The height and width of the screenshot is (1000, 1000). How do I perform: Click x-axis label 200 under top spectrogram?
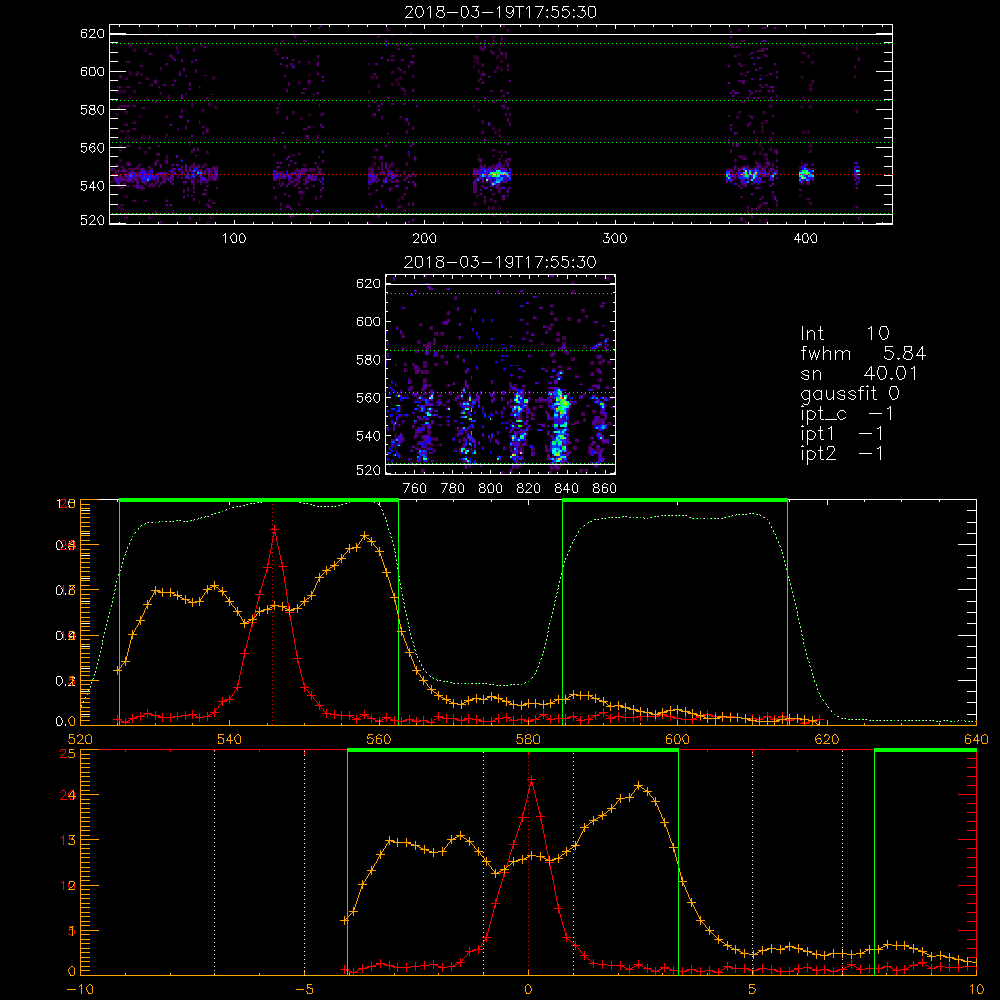[x=424, y=239]
